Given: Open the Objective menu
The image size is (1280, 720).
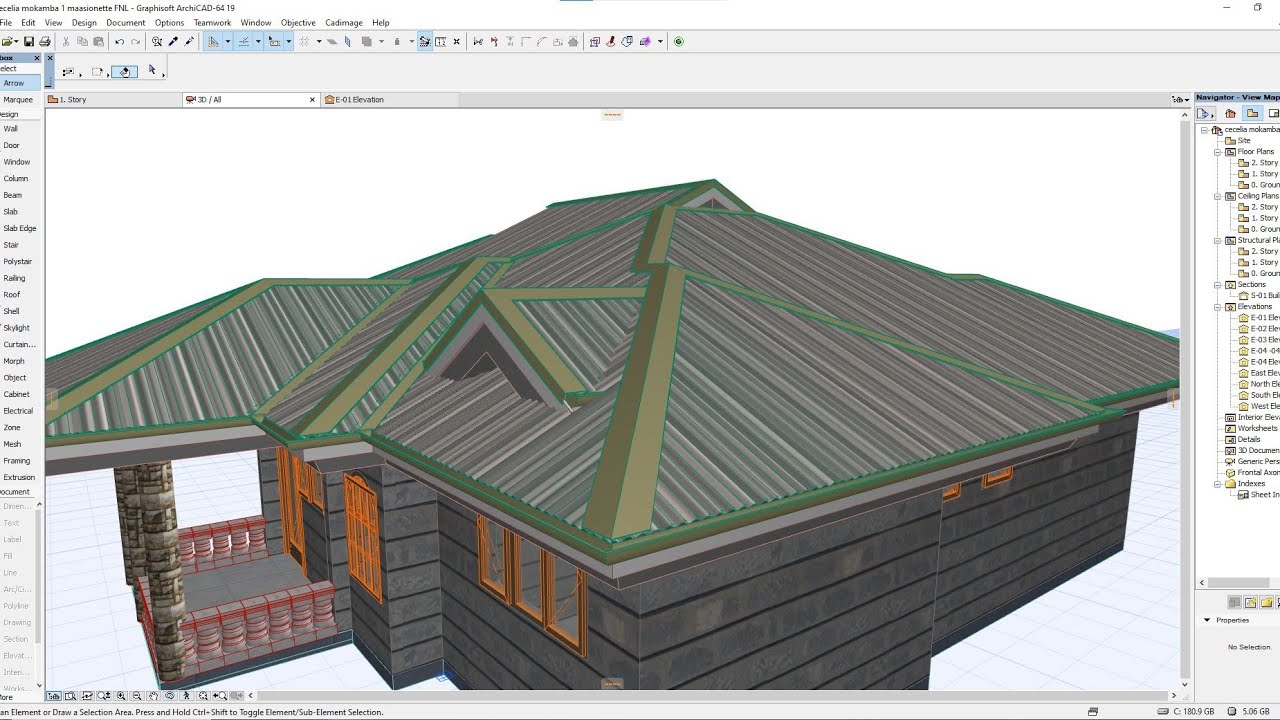Looking at the screenshot, I should tap(298, 22).
